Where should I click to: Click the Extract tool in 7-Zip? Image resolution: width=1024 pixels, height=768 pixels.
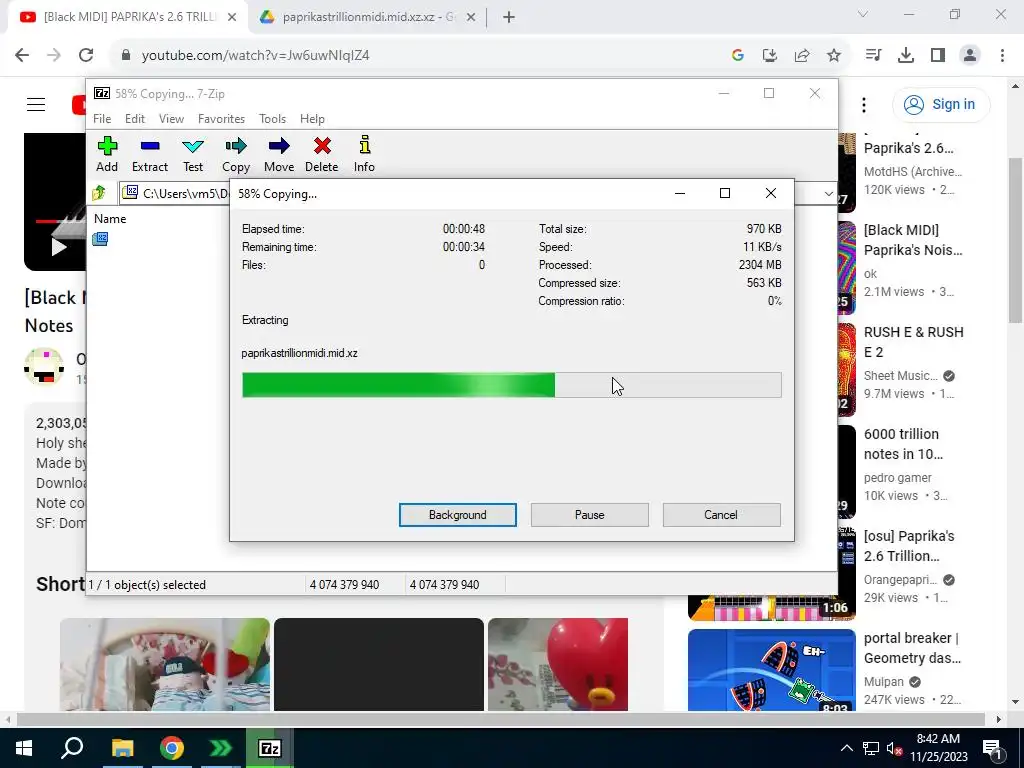pos(150,155)
